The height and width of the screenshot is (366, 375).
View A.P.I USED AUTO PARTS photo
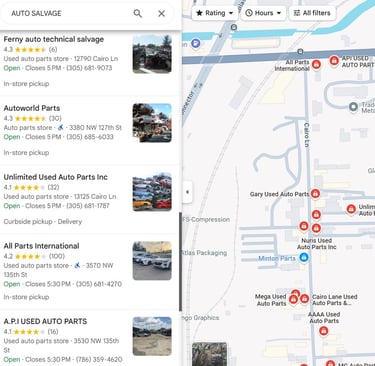[152, 336]
